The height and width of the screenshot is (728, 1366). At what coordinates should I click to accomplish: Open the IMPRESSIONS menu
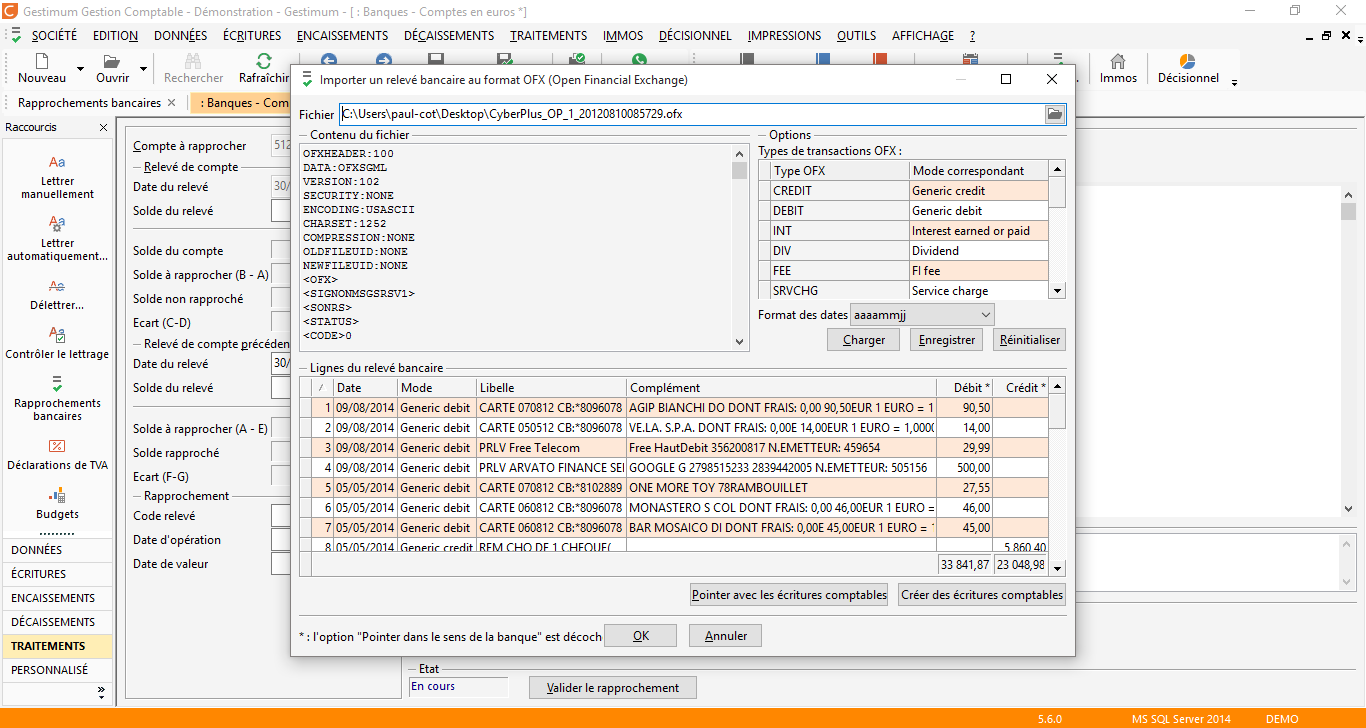click(x=784, y=36)
